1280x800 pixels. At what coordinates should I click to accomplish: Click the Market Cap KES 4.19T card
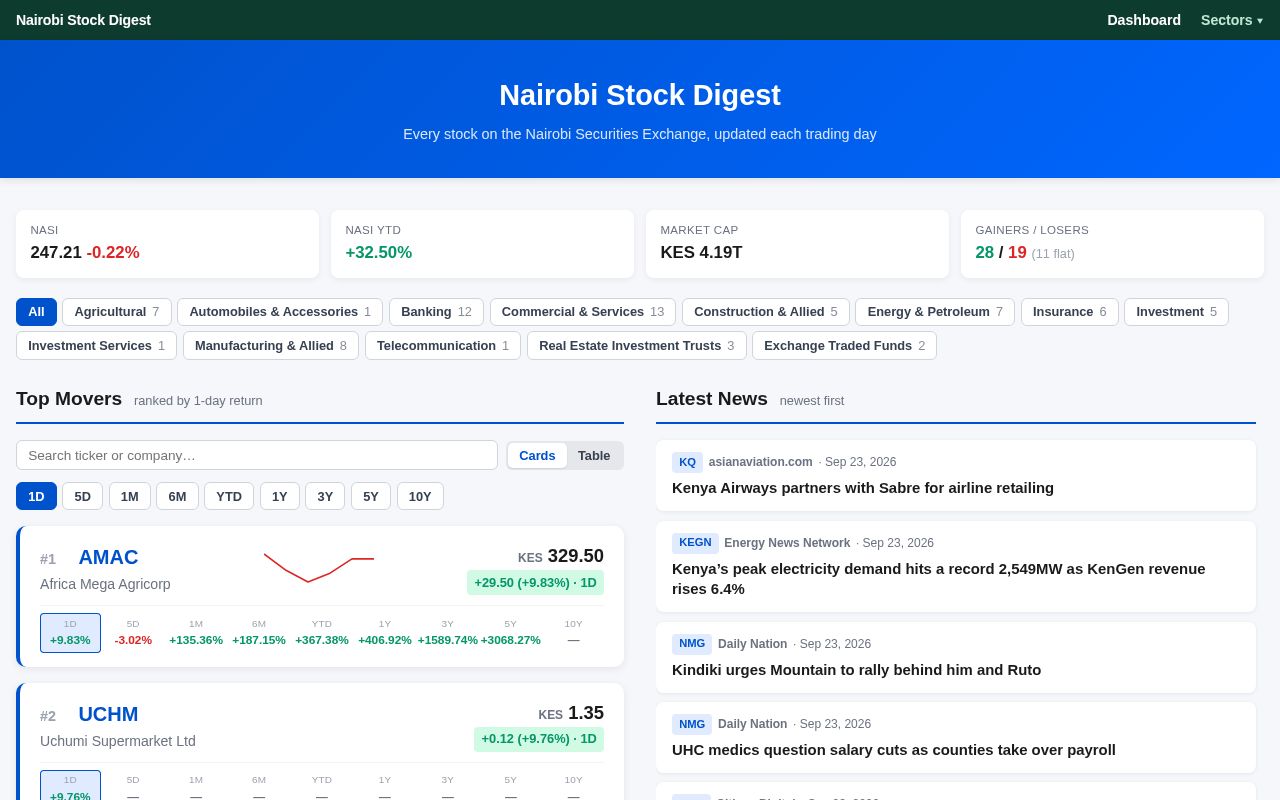click(x=797, y=244)
